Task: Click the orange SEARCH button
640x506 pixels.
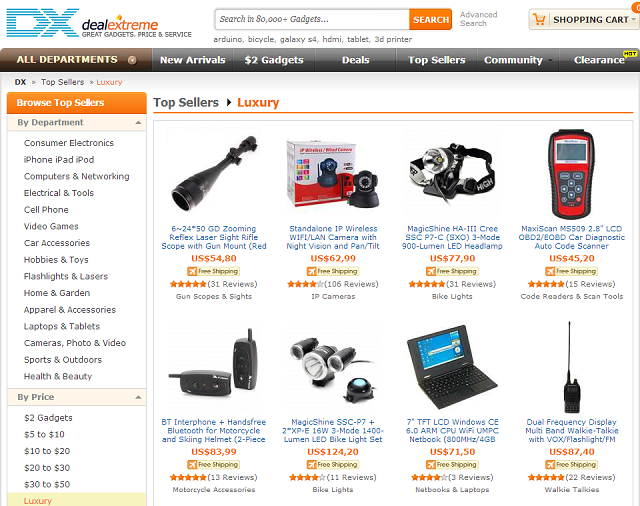Action: 431,19
